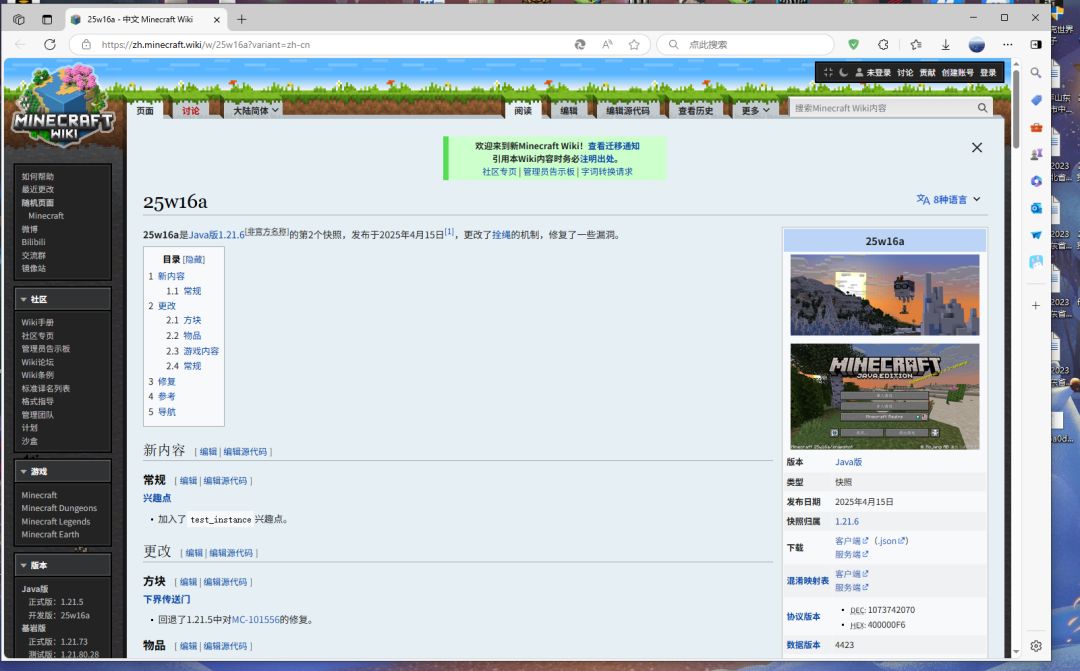Open the tab actions menu icon
The height and width of the screenshot is (671, 1080).
(47, 19)
